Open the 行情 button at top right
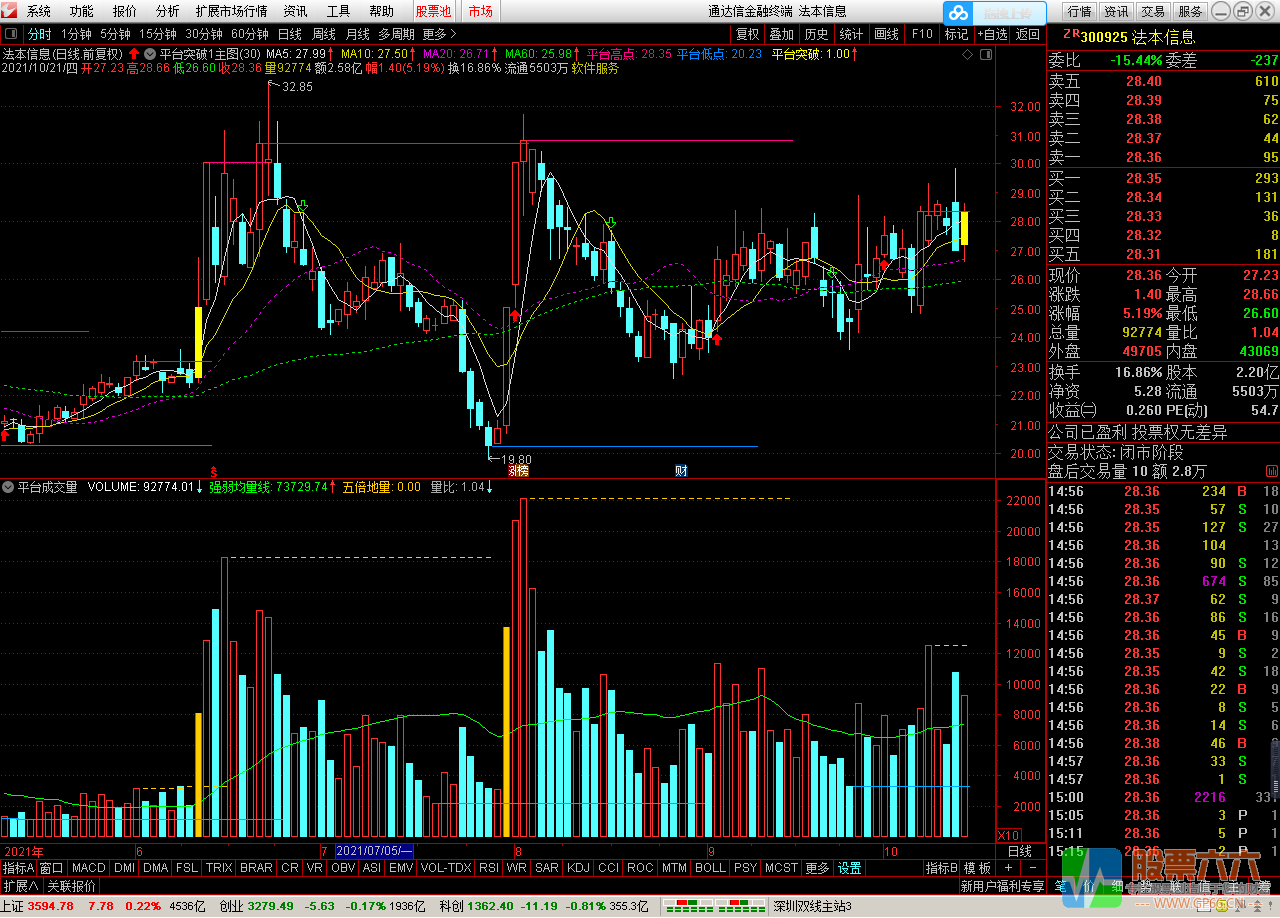The width and height of the screenshot is (1280, 918). click(1079, 12)
